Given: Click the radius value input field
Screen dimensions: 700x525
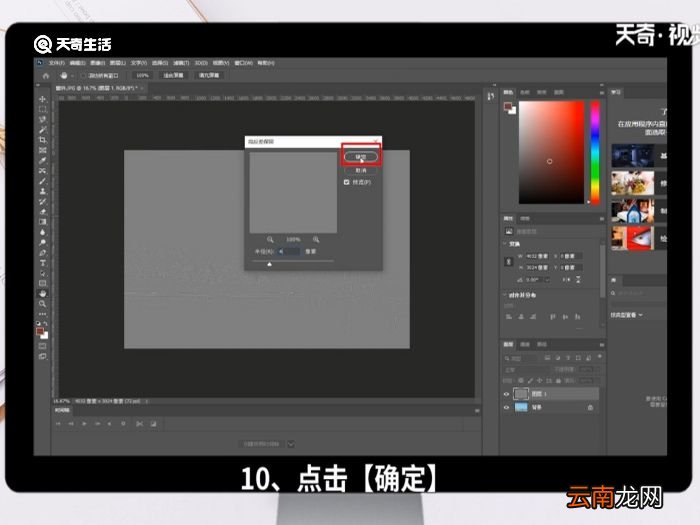Looking at the screenshot, I should click(289, 252).
